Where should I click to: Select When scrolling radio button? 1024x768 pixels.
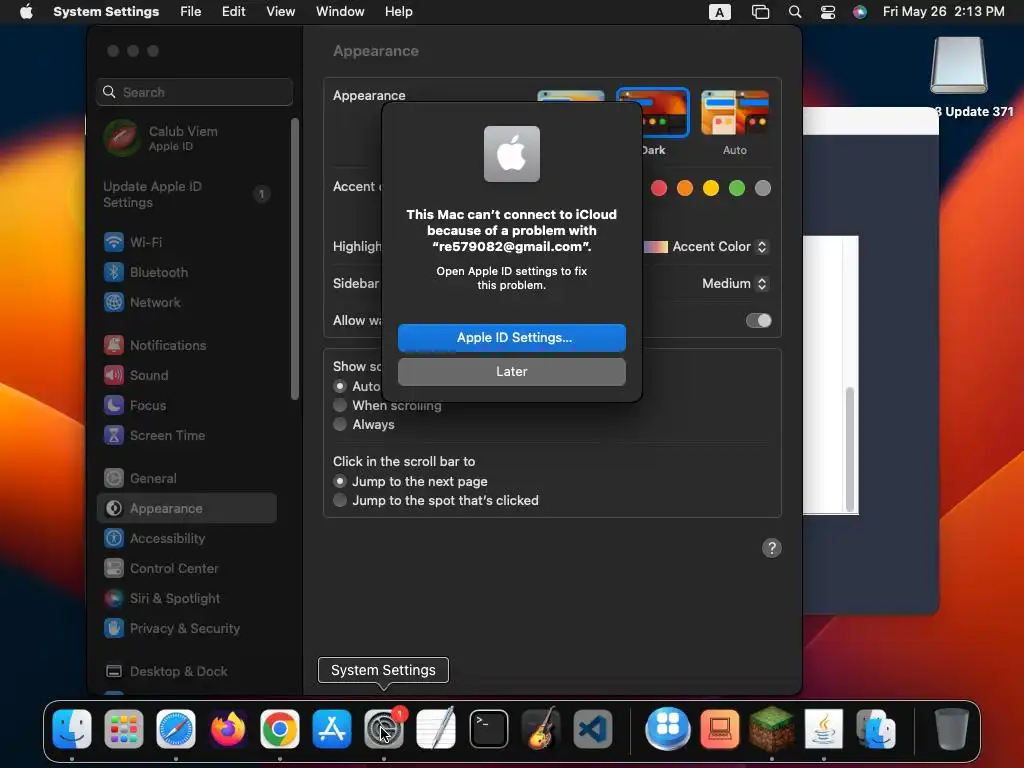[x=340, y=405]
